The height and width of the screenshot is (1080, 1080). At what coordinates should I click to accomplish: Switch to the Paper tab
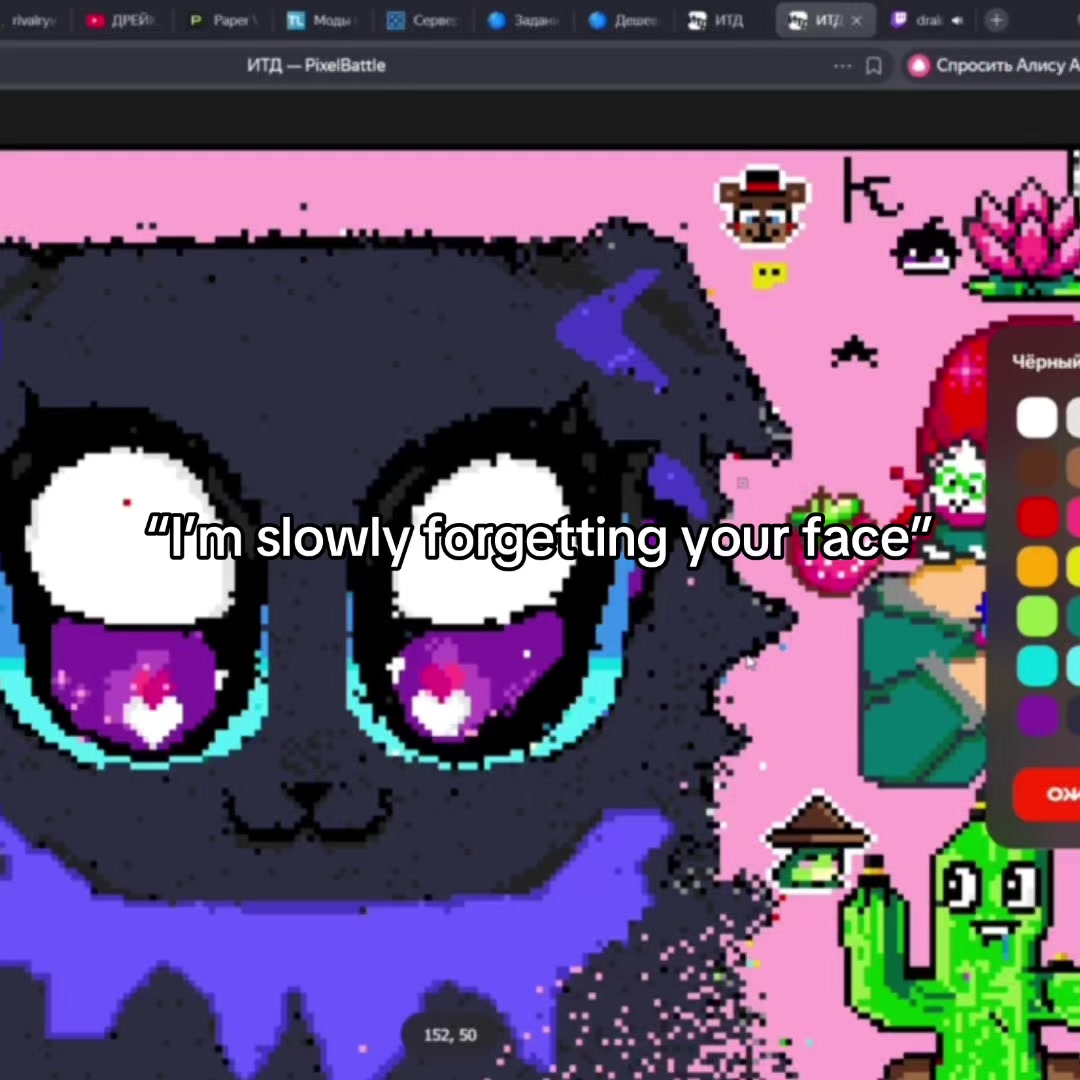click(222, 21)
